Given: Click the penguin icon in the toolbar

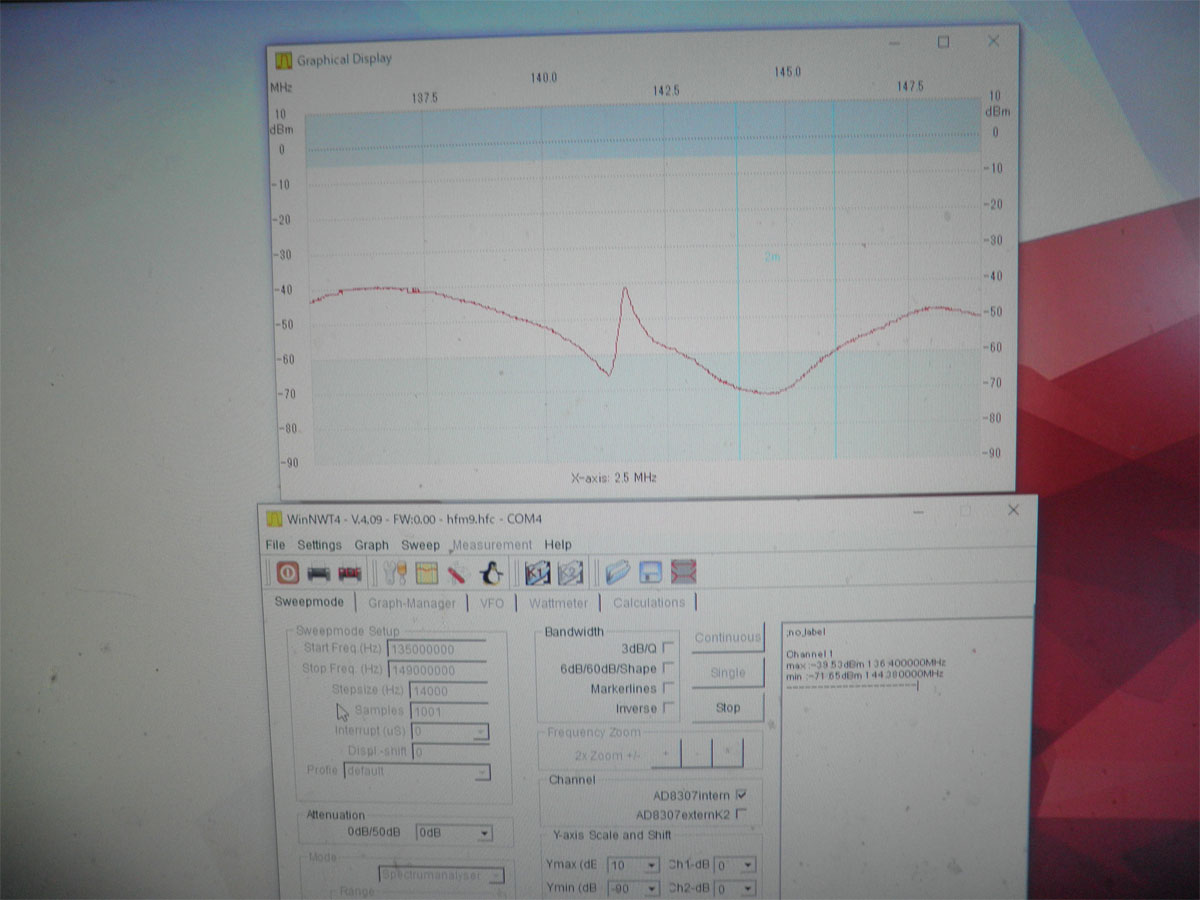Looking at the screenshot, I should (490, 573).
